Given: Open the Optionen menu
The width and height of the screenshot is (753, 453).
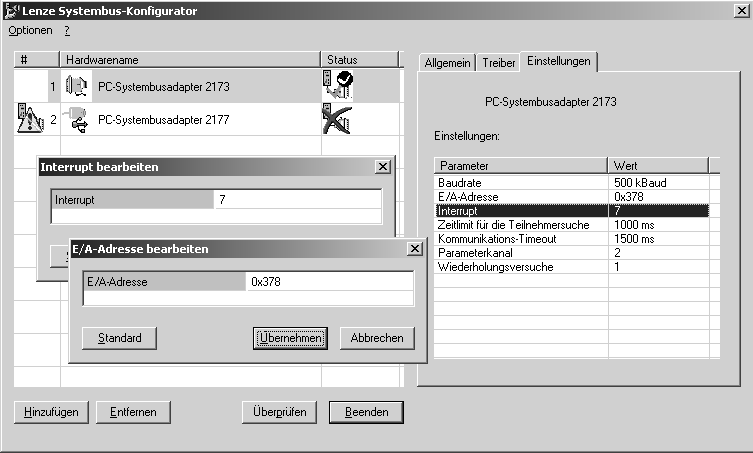Looking at the screenshot, I should (x=29, y=31).
